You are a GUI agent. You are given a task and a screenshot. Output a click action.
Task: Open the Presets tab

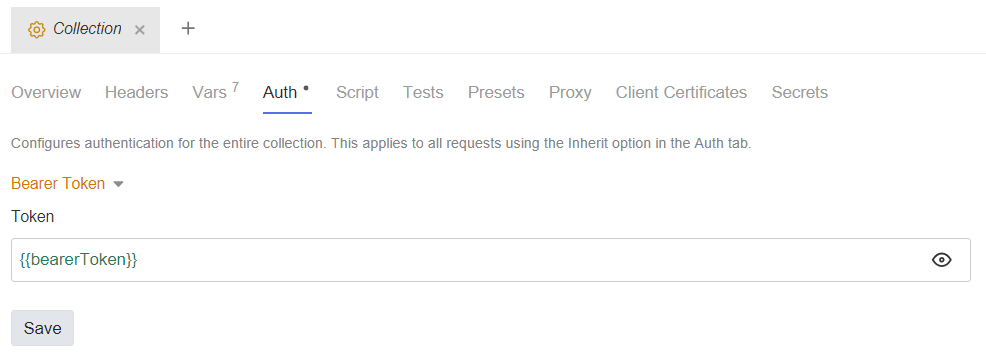coord(496,92)
